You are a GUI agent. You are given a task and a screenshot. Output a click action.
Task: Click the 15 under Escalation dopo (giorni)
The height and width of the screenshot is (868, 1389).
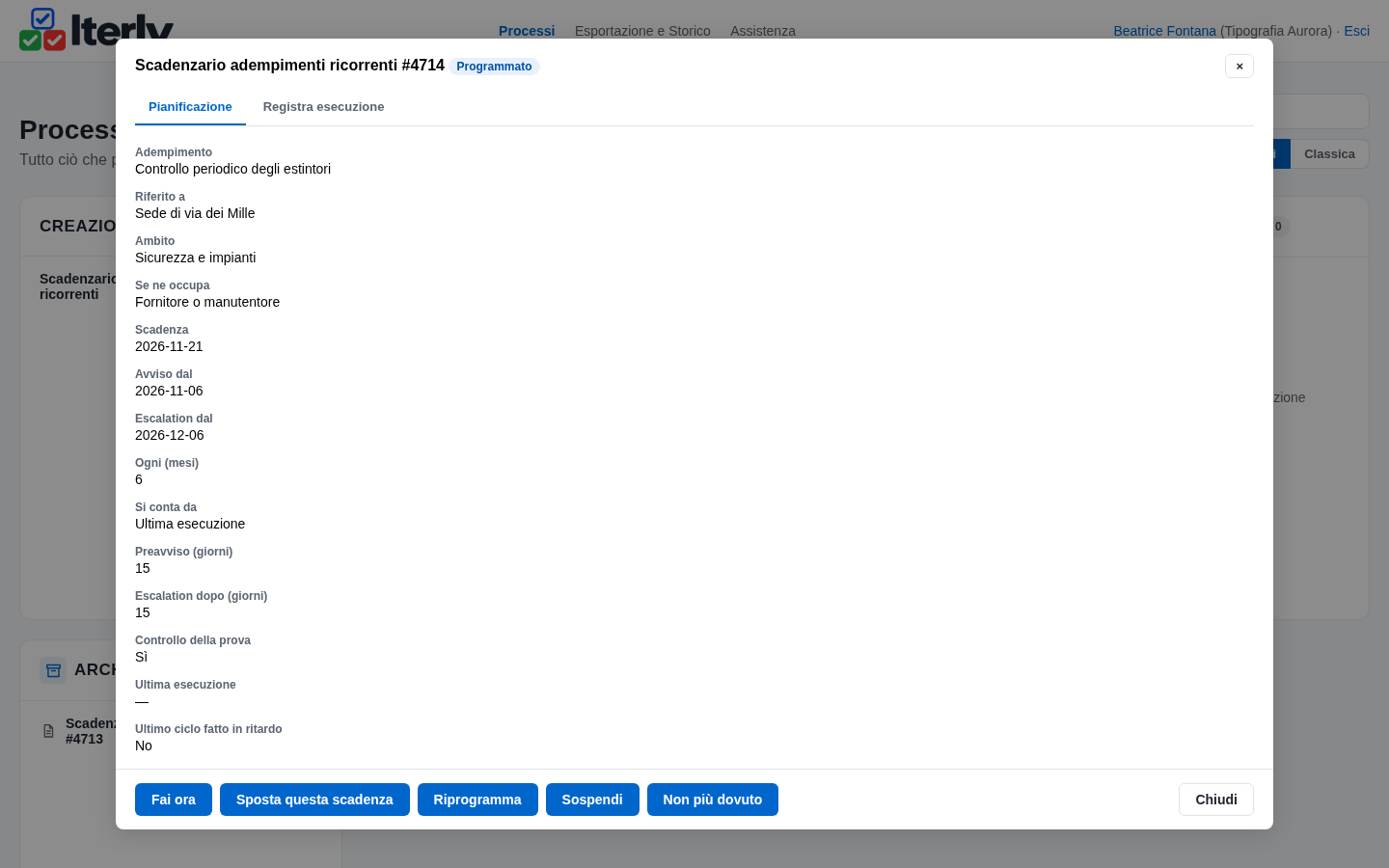click(143, 612)
